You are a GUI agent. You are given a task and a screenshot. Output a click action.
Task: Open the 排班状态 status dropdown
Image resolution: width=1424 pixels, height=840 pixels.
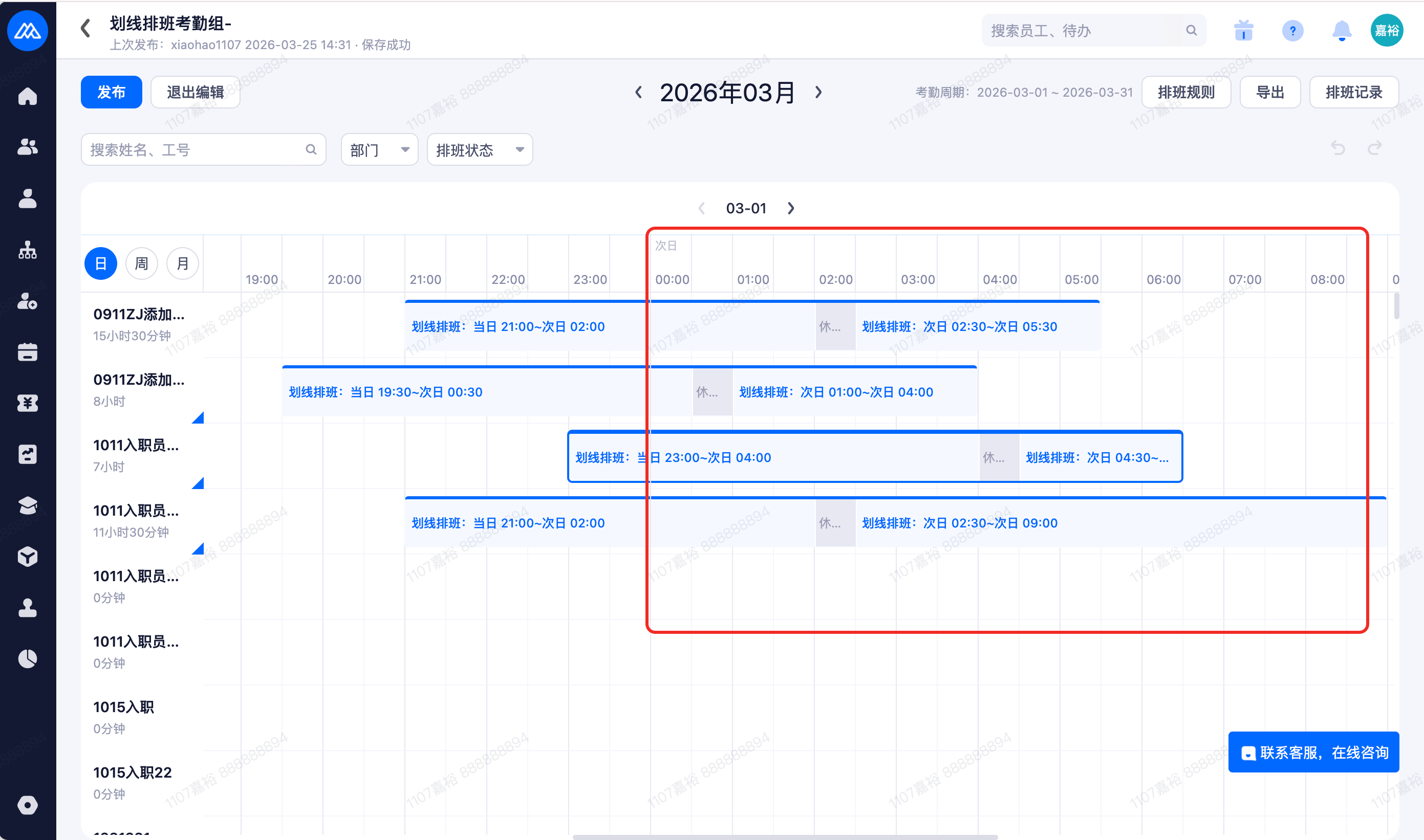point(480,150)
